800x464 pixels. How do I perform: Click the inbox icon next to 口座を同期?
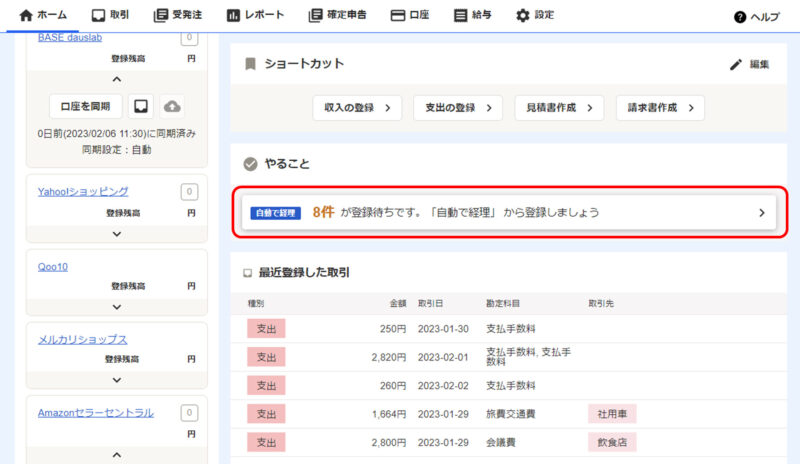[141, 106]
